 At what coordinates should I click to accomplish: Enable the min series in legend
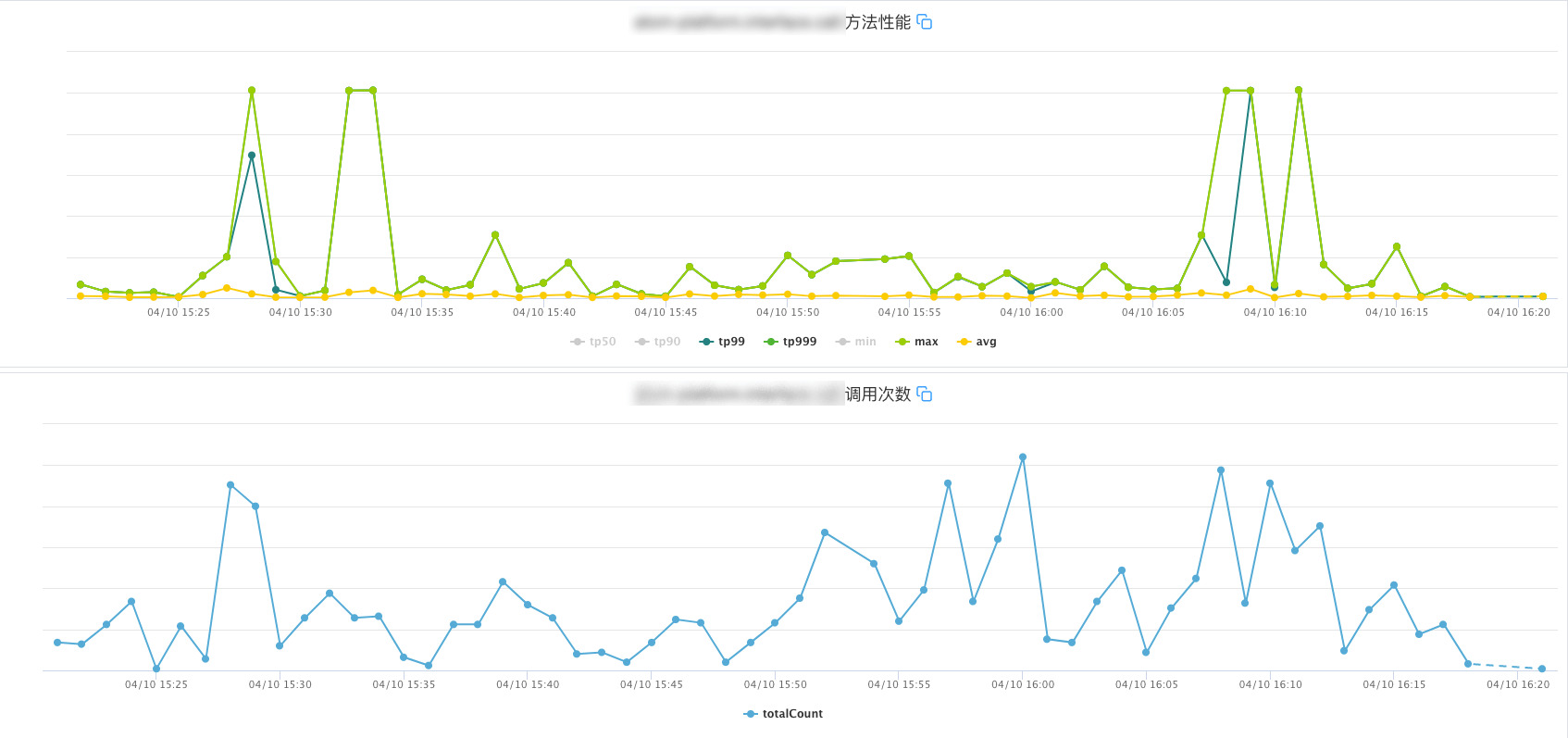click(856, 342)
